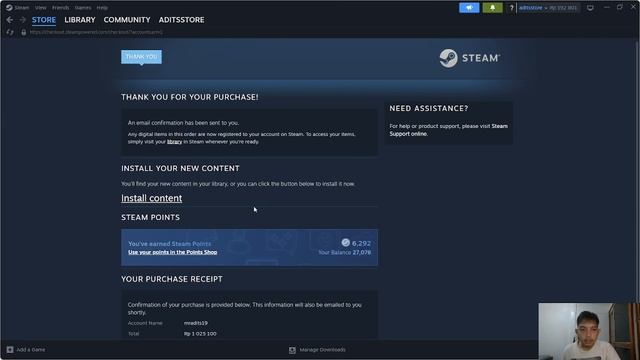This screenshot has width=640, height=360.
Task: Click the Install content link
Action: tap(151, 198)
